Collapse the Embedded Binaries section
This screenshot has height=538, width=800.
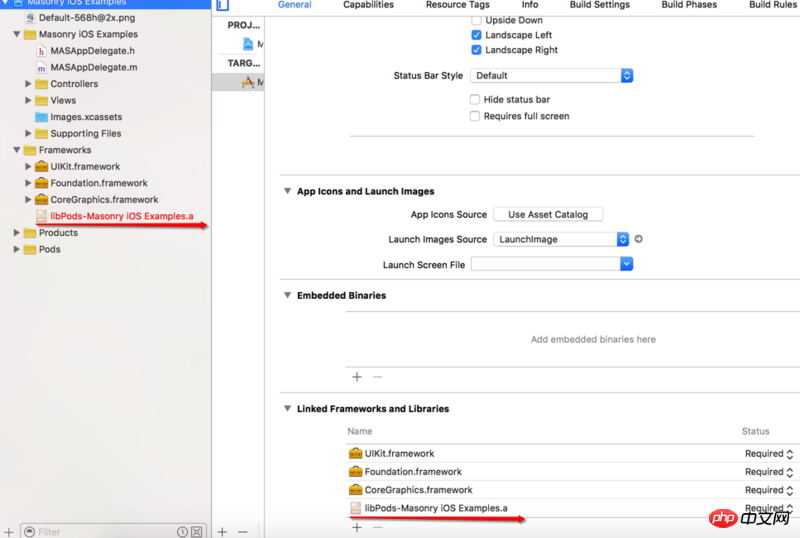[287, 295]
